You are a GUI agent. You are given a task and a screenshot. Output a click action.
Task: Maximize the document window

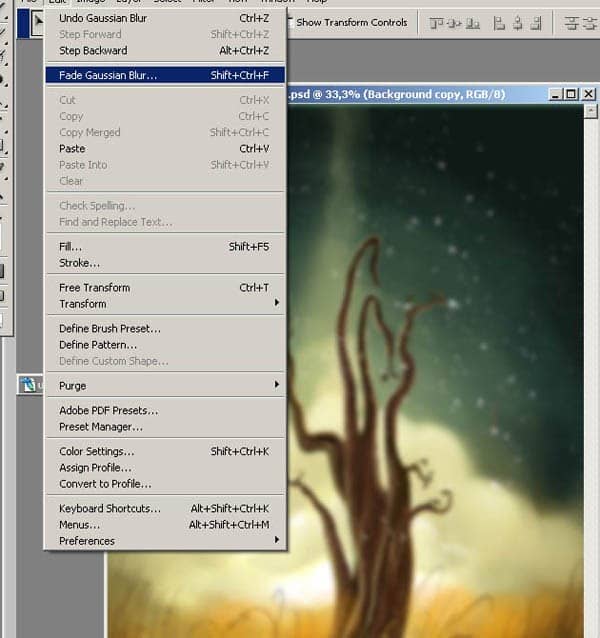tap(572, 94)
